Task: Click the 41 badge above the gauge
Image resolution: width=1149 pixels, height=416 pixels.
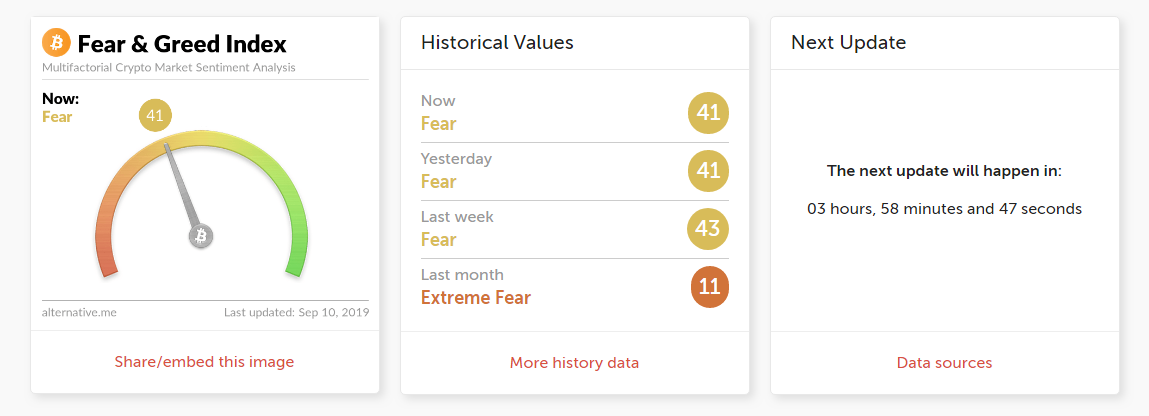Action: click(155, 115)
